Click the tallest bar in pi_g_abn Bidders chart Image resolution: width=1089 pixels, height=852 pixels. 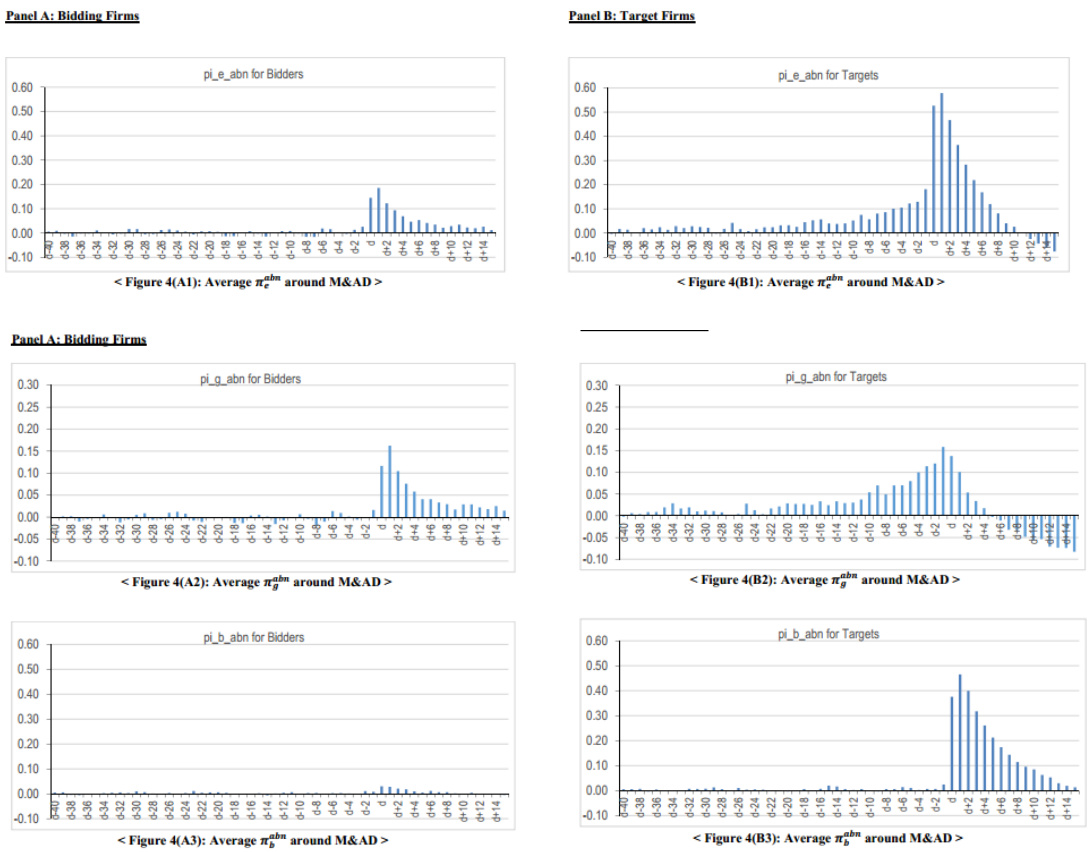pos(390,482)
